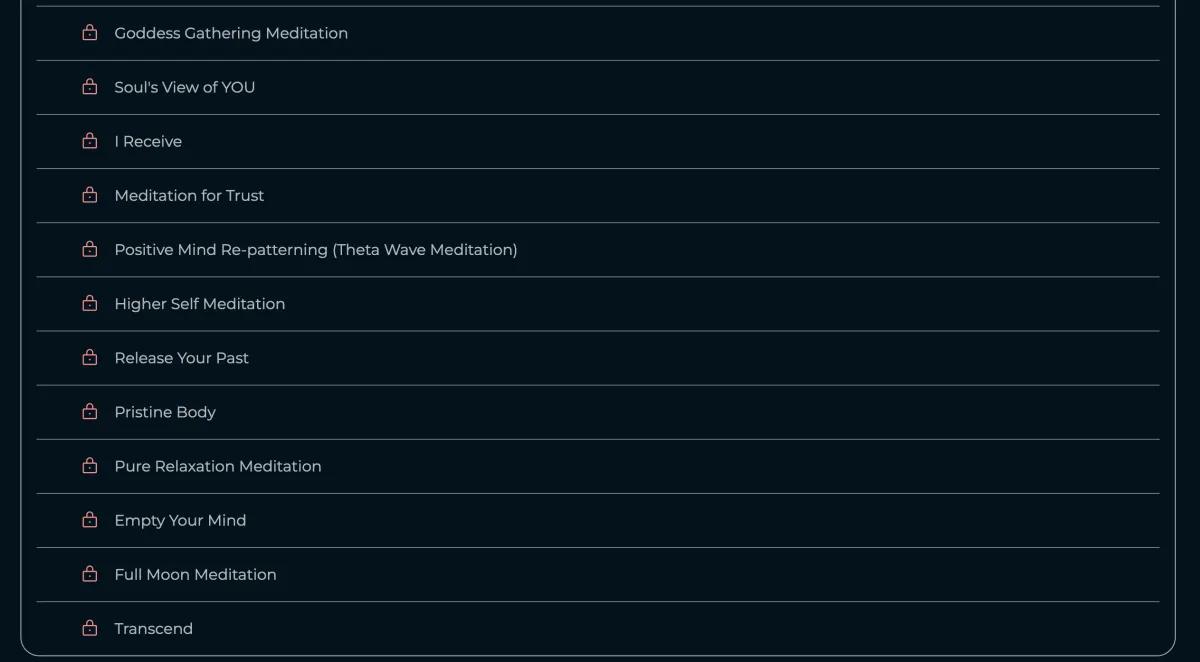Click the lock icon next to Meditation for Trust

(90, 195)
